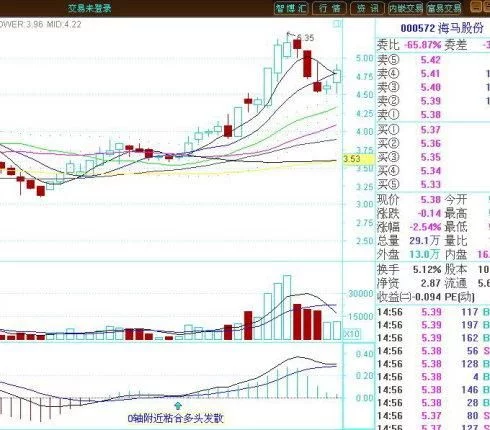Screen dimensions: 490x430
Task: Open the 资讯 tab
Action: (x=367, y=8)
